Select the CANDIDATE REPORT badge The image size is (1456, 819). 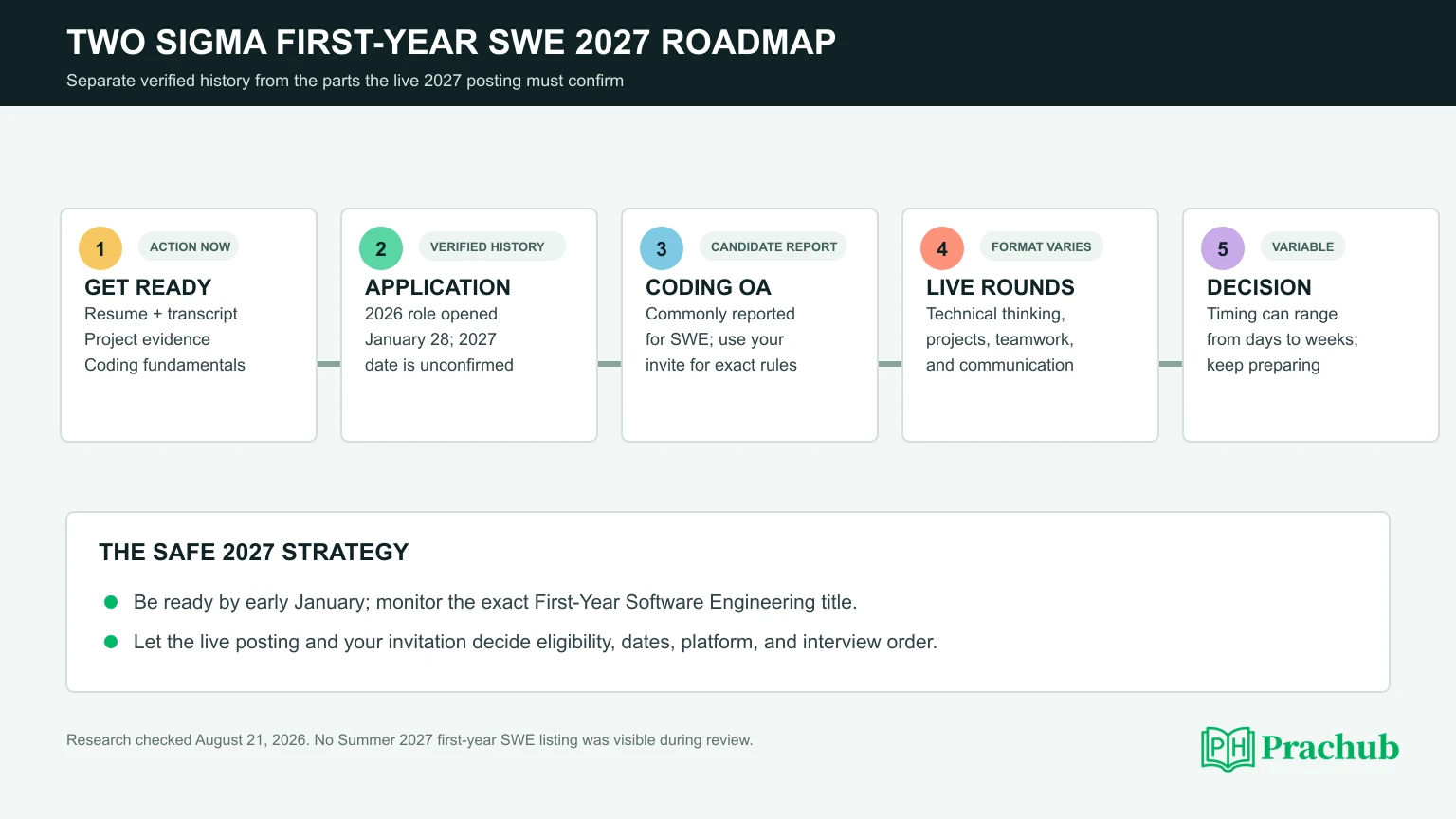[x=773, y=246]
